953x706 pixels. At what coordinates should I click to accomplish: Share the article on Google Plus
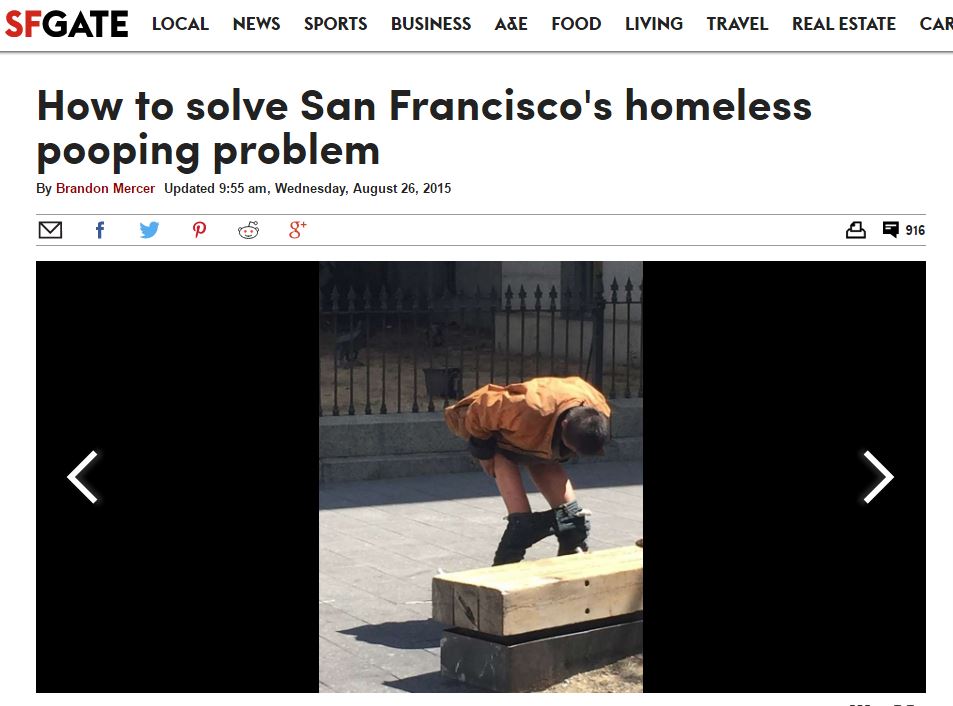[297, 230]
